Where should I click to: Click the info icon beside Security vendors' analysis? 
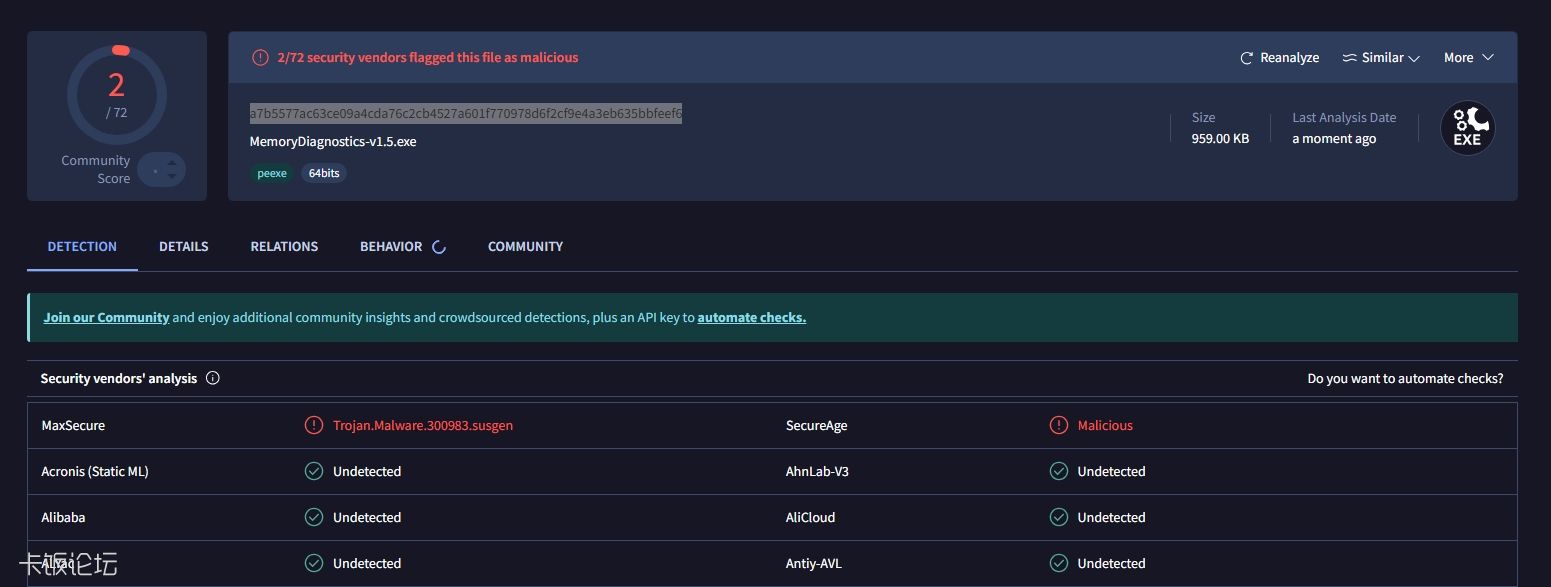[211, 378]
